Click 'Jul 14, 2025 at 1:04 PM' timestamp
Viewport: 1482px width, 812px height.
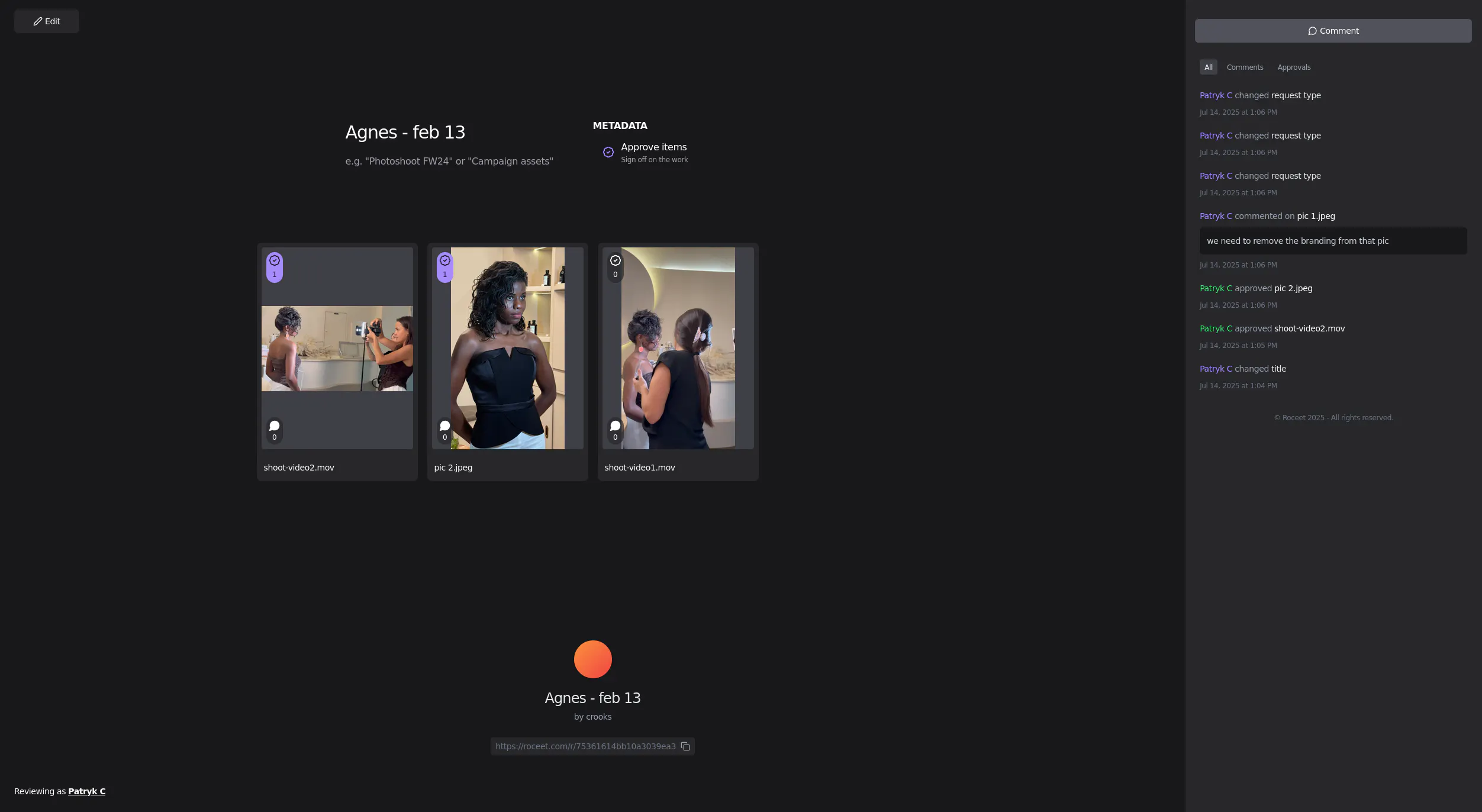(x=1238, y=386)
